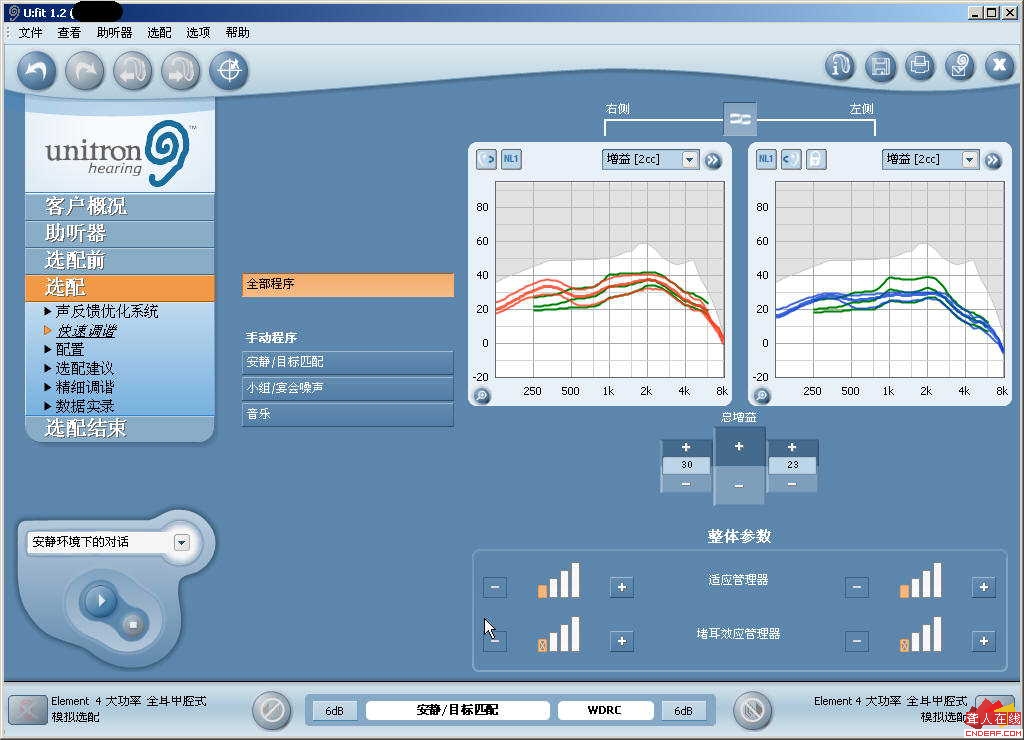1024x740 pixels.
Task: Increase both sides overall gain with center plus
Action: click(739, 447)
